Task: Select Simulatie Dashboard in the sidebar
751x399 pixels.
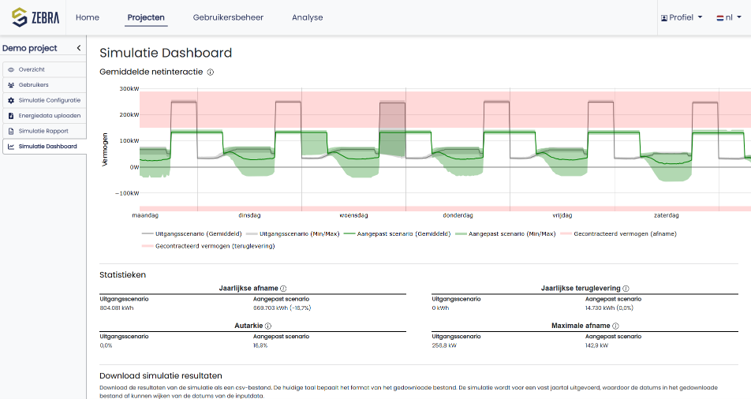Action: point(44,146)
